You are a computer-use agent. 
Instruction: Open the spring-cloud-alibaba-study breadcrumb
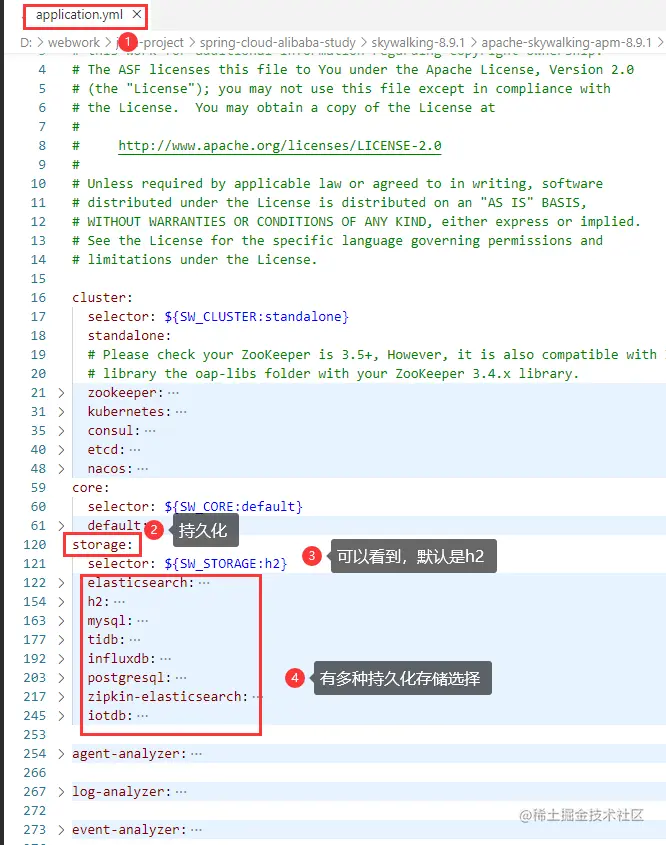pyautogui.click(x=278, y=43)
